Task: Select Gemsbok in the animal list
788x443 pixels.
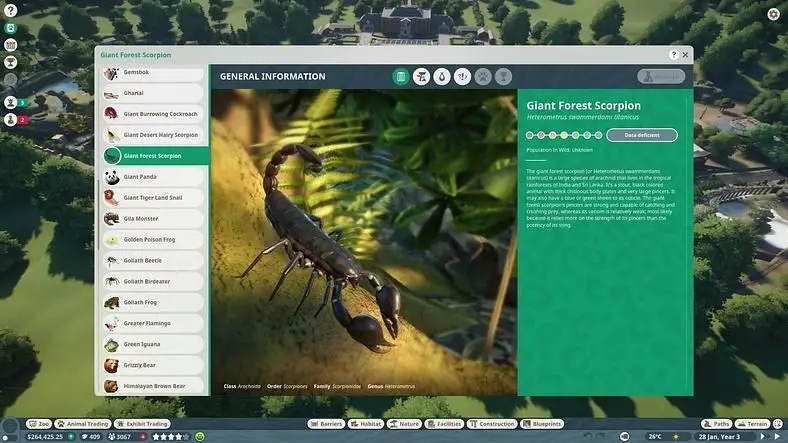Action: (x=153, y=73)
